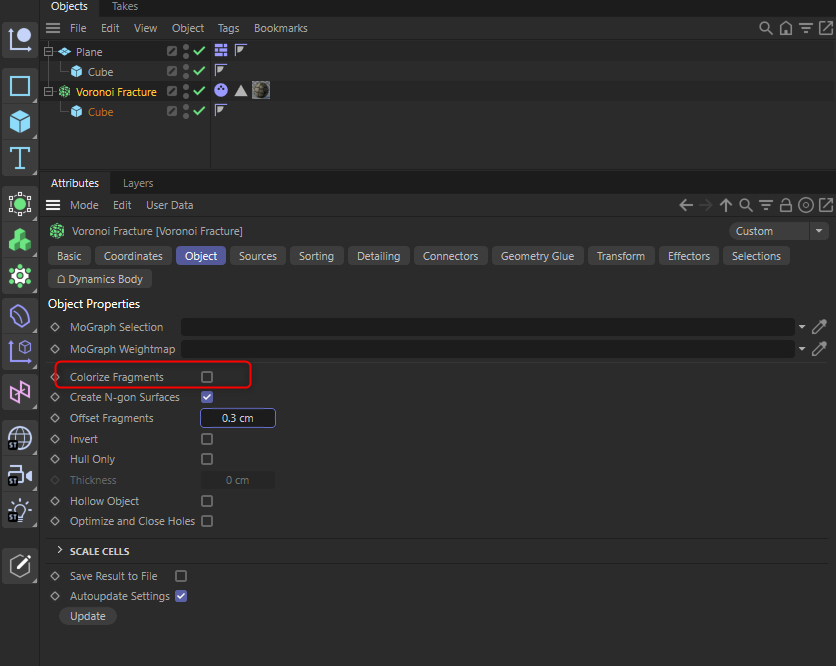Click the Dynamics Body tag on Voronoi Fracture
This screenshot has width=836, height=666.
point(221,90)
